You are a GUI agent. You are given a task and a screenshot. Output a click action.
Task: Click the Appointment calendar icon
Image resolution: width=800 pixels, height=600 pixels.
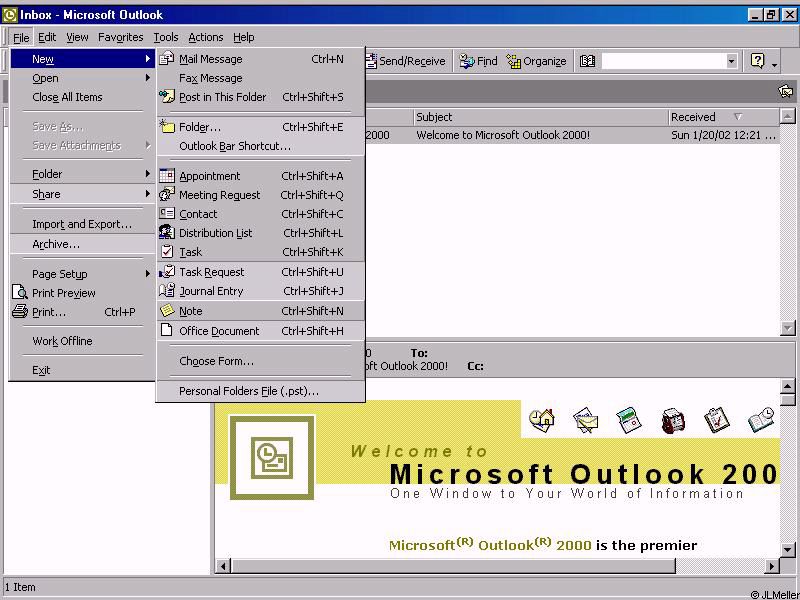[167, 176]
